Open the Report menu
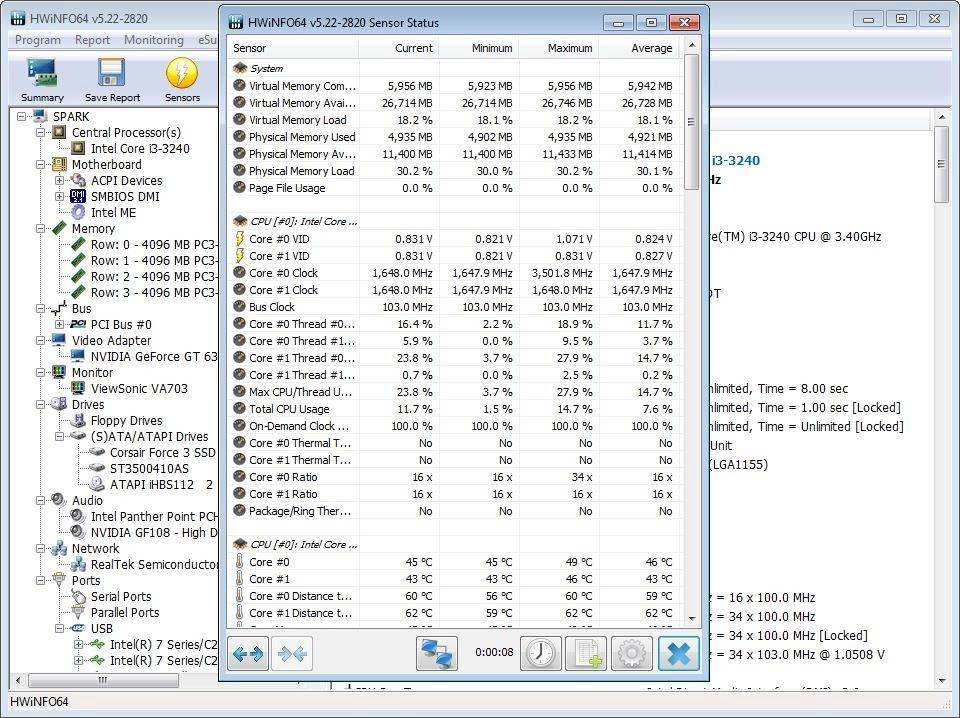The height and width of the screenshot is (718, 960). point(92,40)
